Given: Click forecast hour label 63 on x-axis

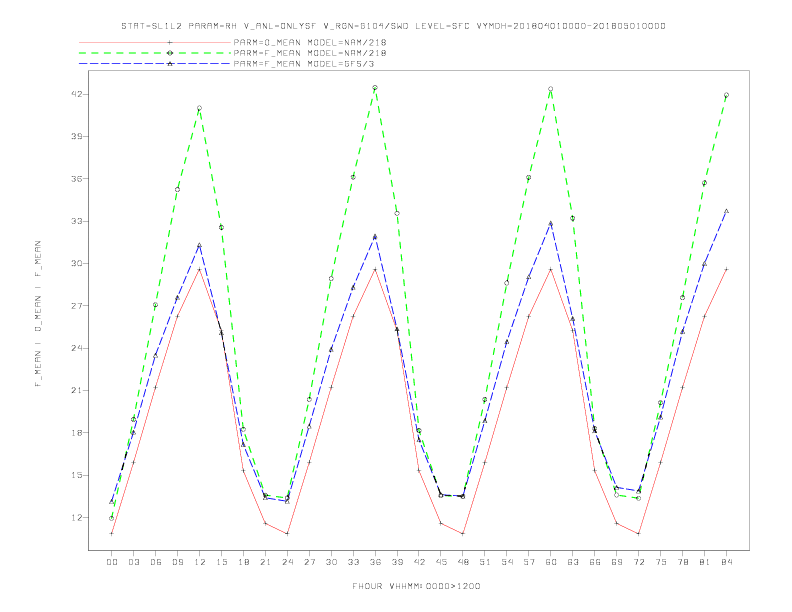Looking at the screenshot, I should [x=573, y=562].
